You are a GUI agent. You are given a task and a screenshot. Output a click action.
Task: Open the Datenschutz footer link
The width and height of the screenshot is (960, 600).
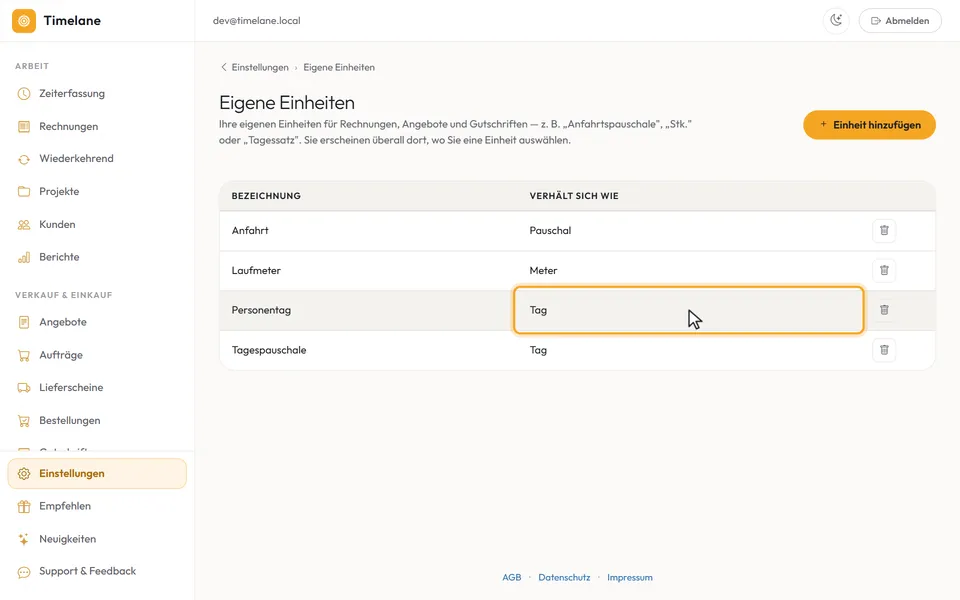(x=564, y=577)
